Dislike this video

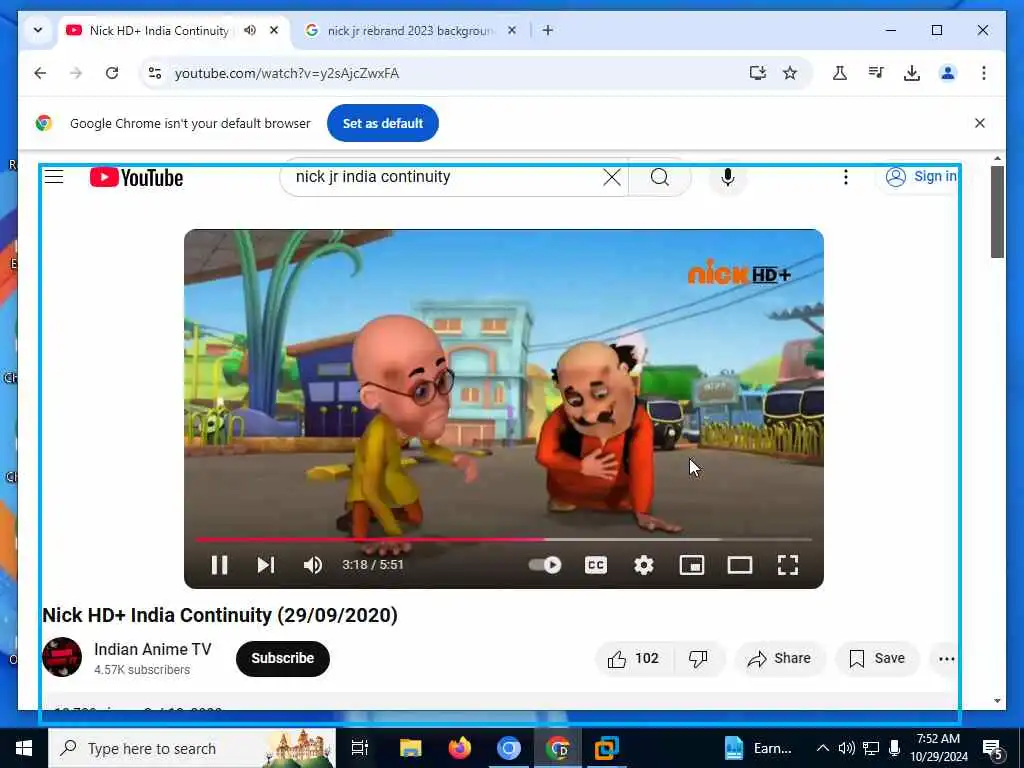(x=698, y=658)
